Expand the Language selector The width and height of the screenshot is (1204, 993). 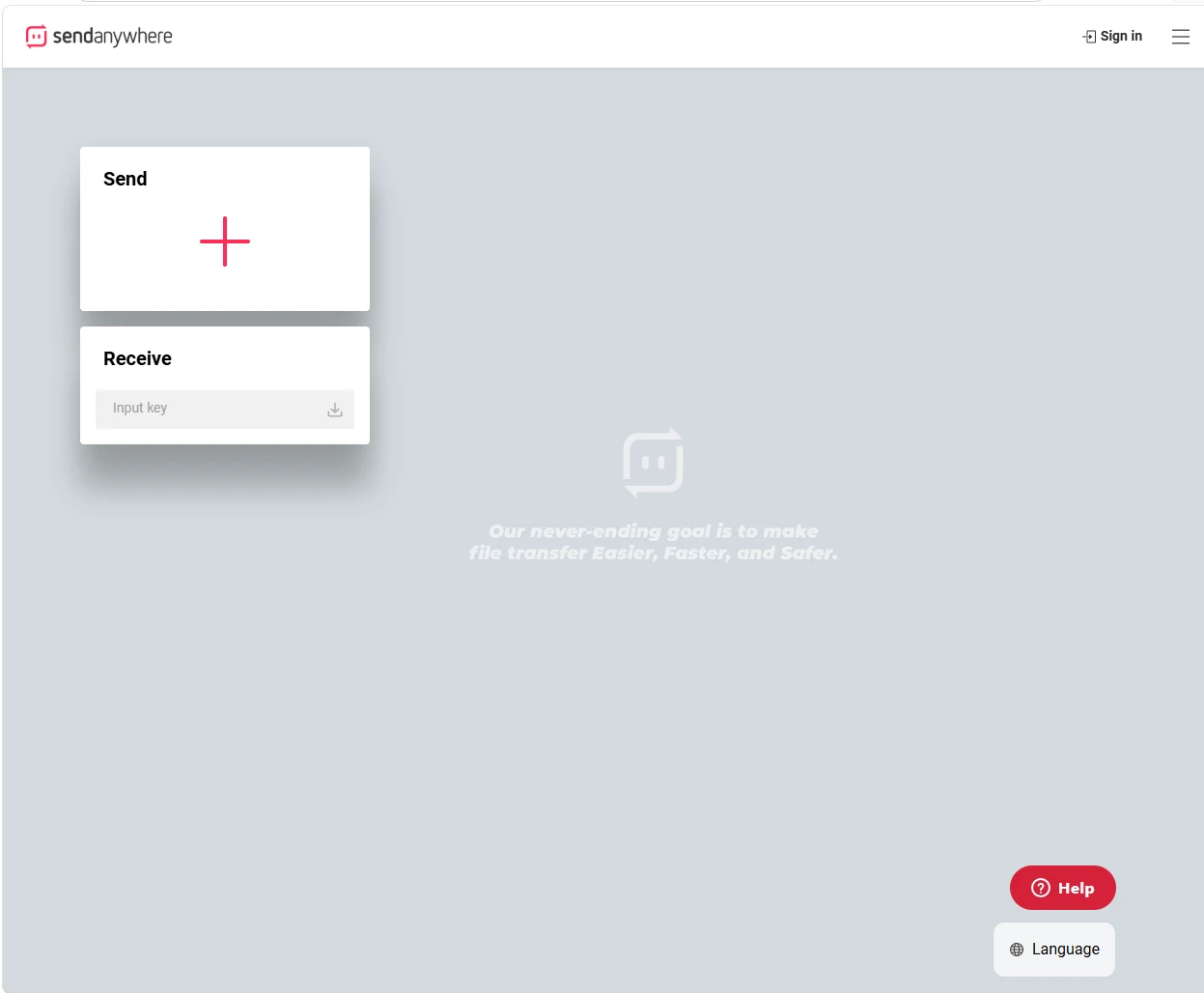coord(1054,950)
